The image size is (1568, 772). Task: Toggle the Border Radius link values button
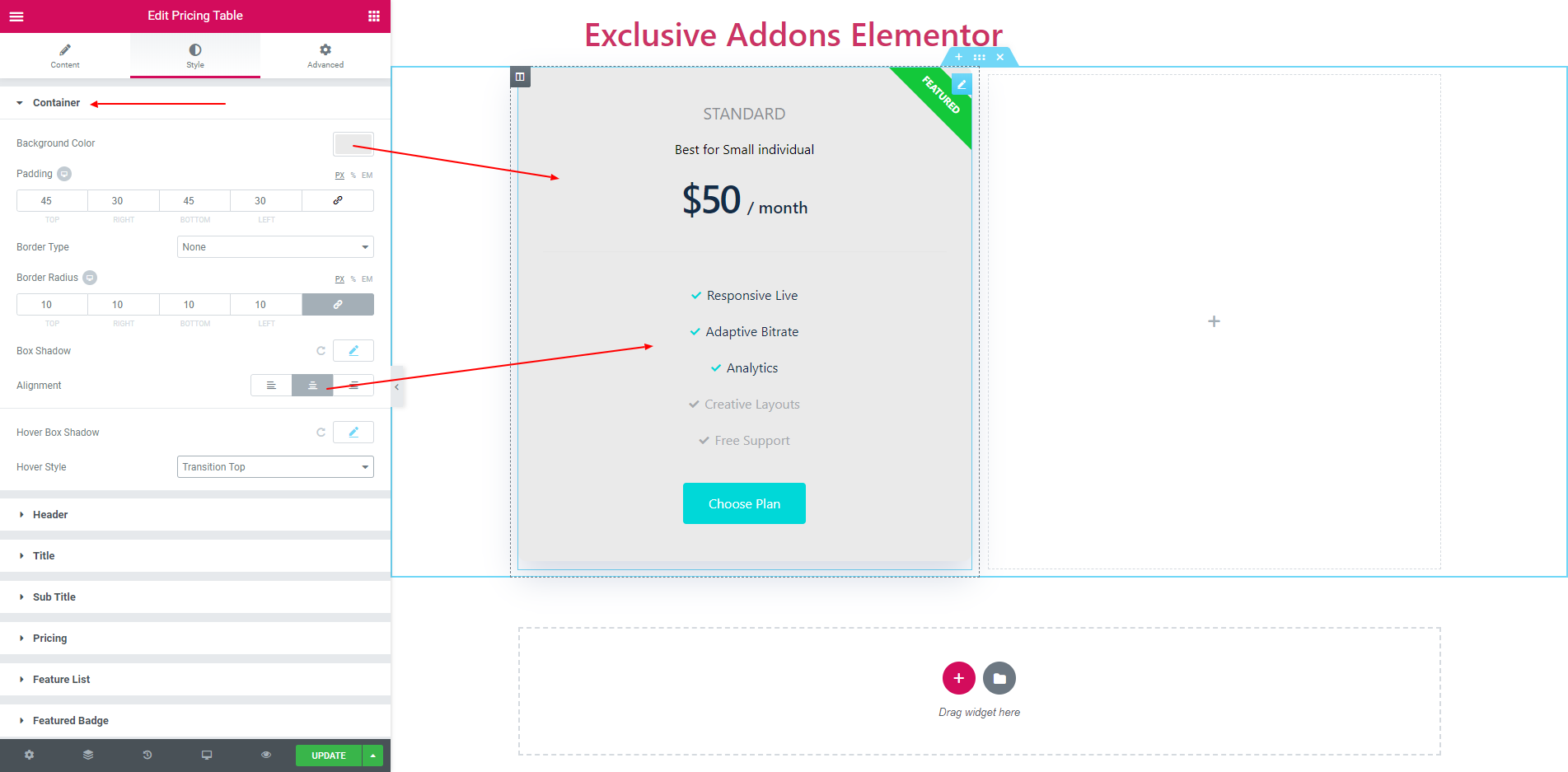(x=338, y=305)
